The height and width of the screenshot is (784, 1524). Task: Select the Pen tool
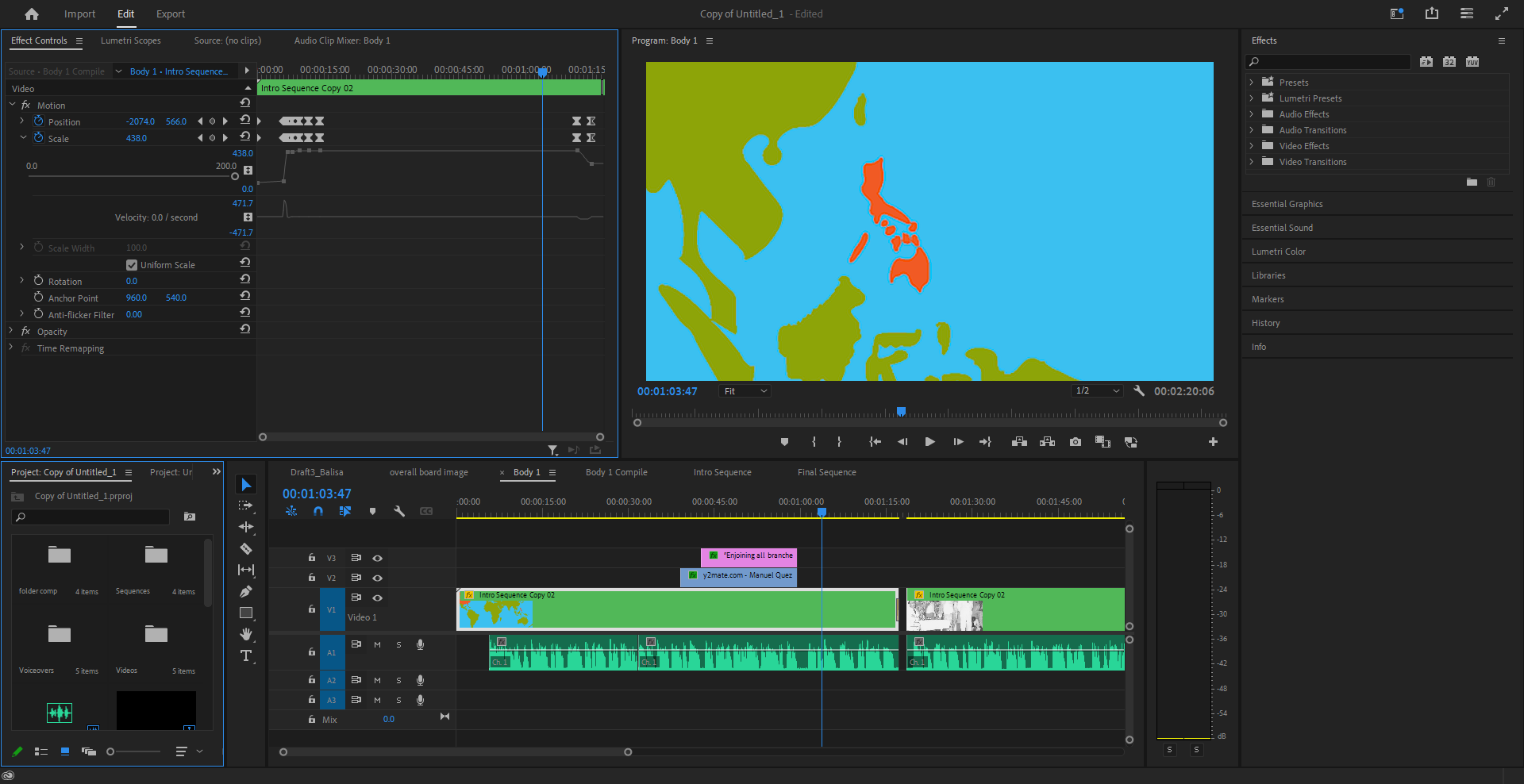point(246,591)
